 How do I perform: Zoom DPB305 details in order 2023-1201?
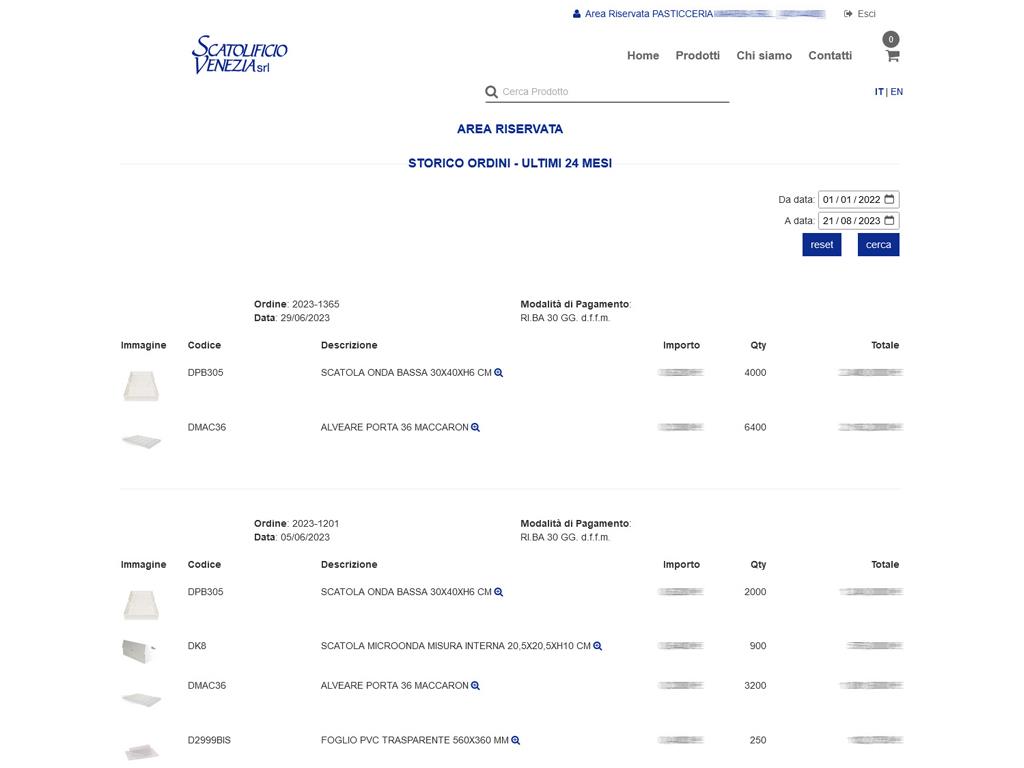pyautogui.click(x=498, y=592)
